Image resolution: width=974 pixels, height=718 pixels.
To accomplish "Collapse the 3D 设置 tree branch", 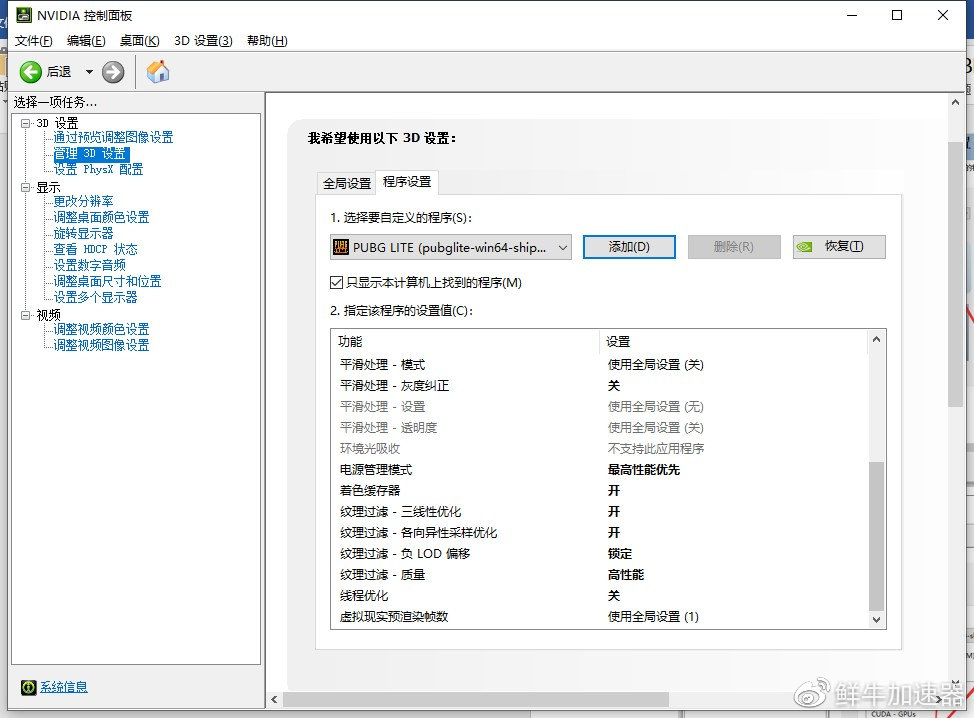I will click(x=26, y=122).
